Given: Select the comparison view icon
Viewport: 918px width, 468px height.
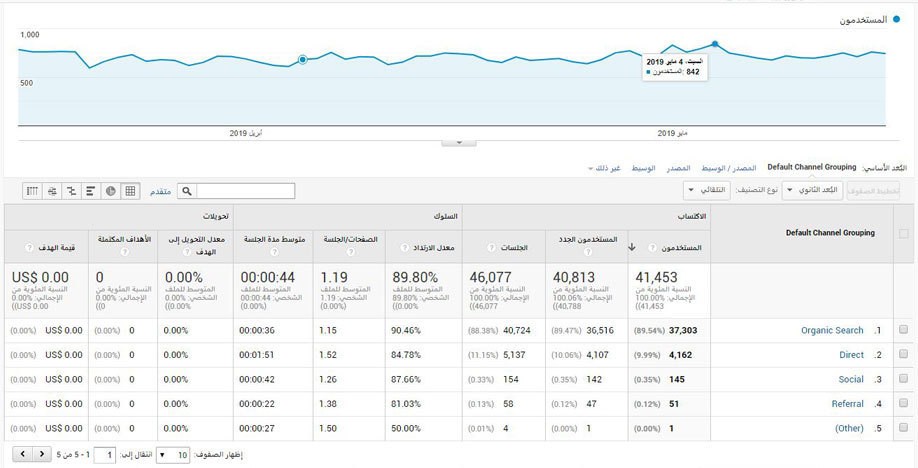Looking at the screenshot, I should click(x=71, y=191).
